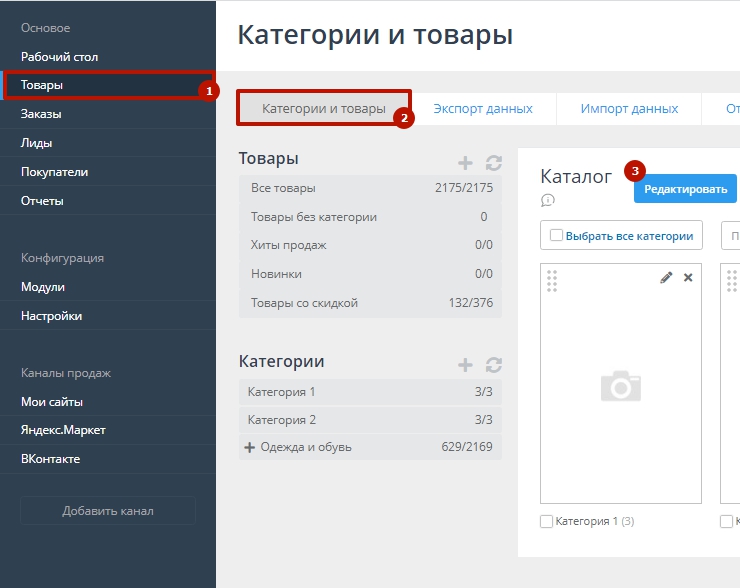
Task: Check the Выбрать все категории checkbox
Action: tap(556, 235)
